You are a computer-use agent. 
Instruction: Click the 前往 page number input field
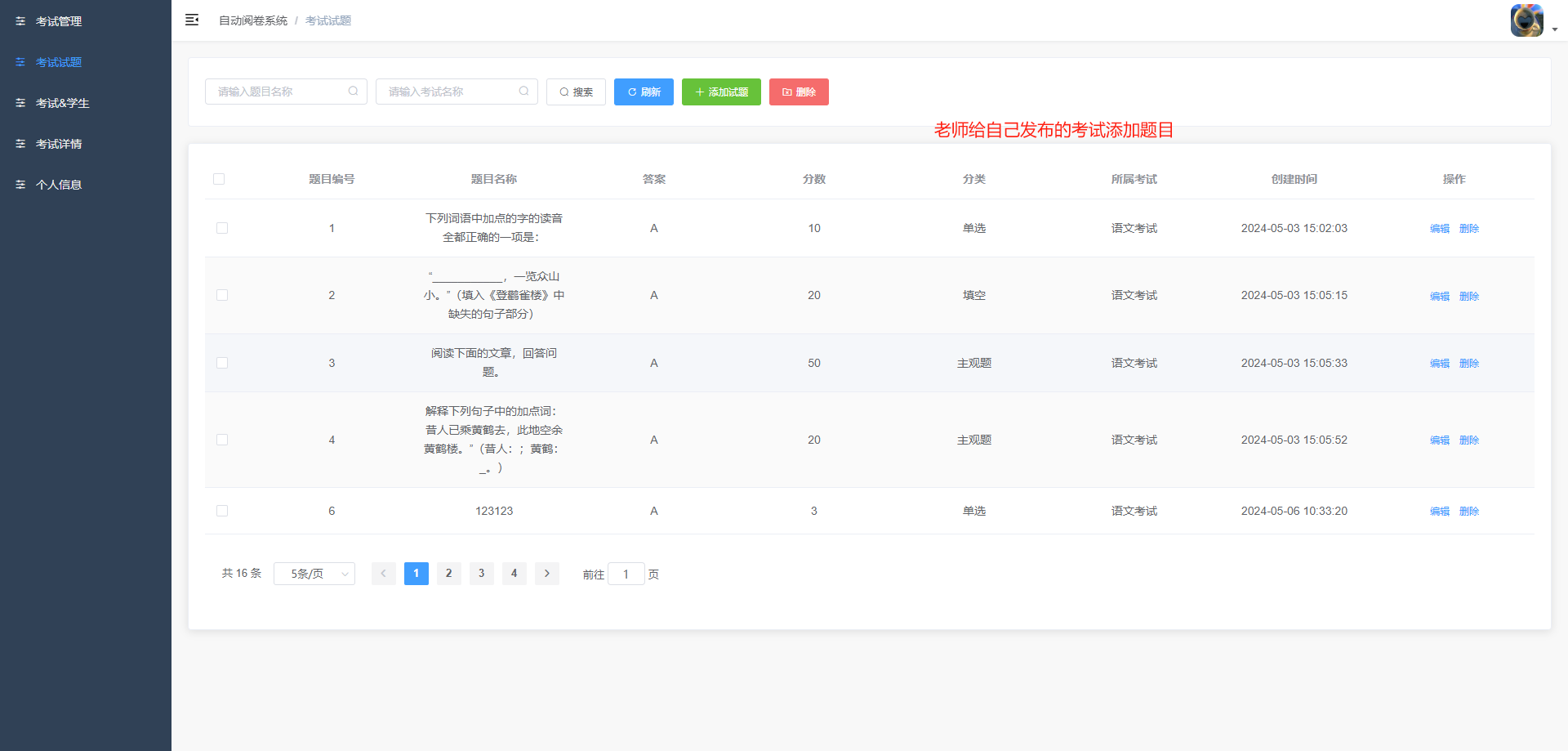[x=626, y=573]
